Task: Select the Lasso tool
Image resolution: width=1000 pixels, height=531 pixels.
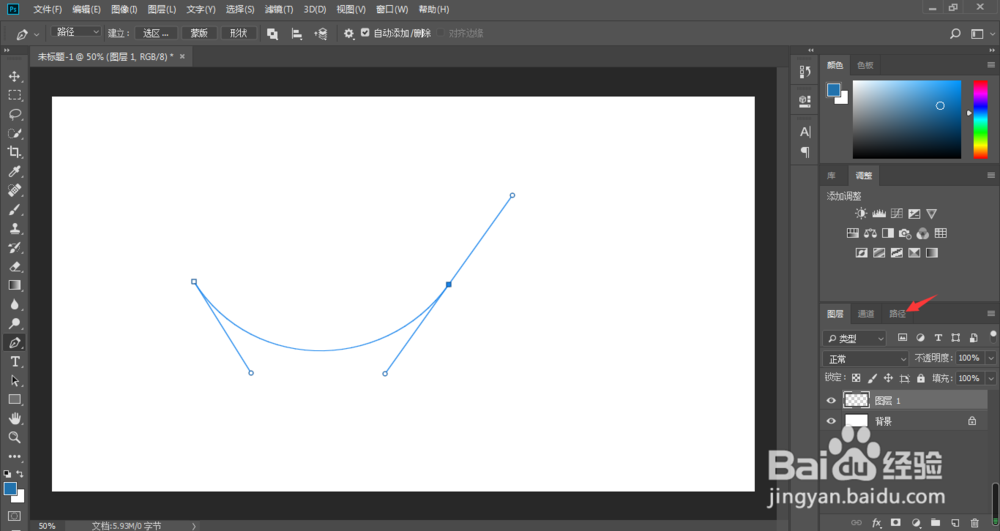Action: pyautogui.click(x=15, y=115)
